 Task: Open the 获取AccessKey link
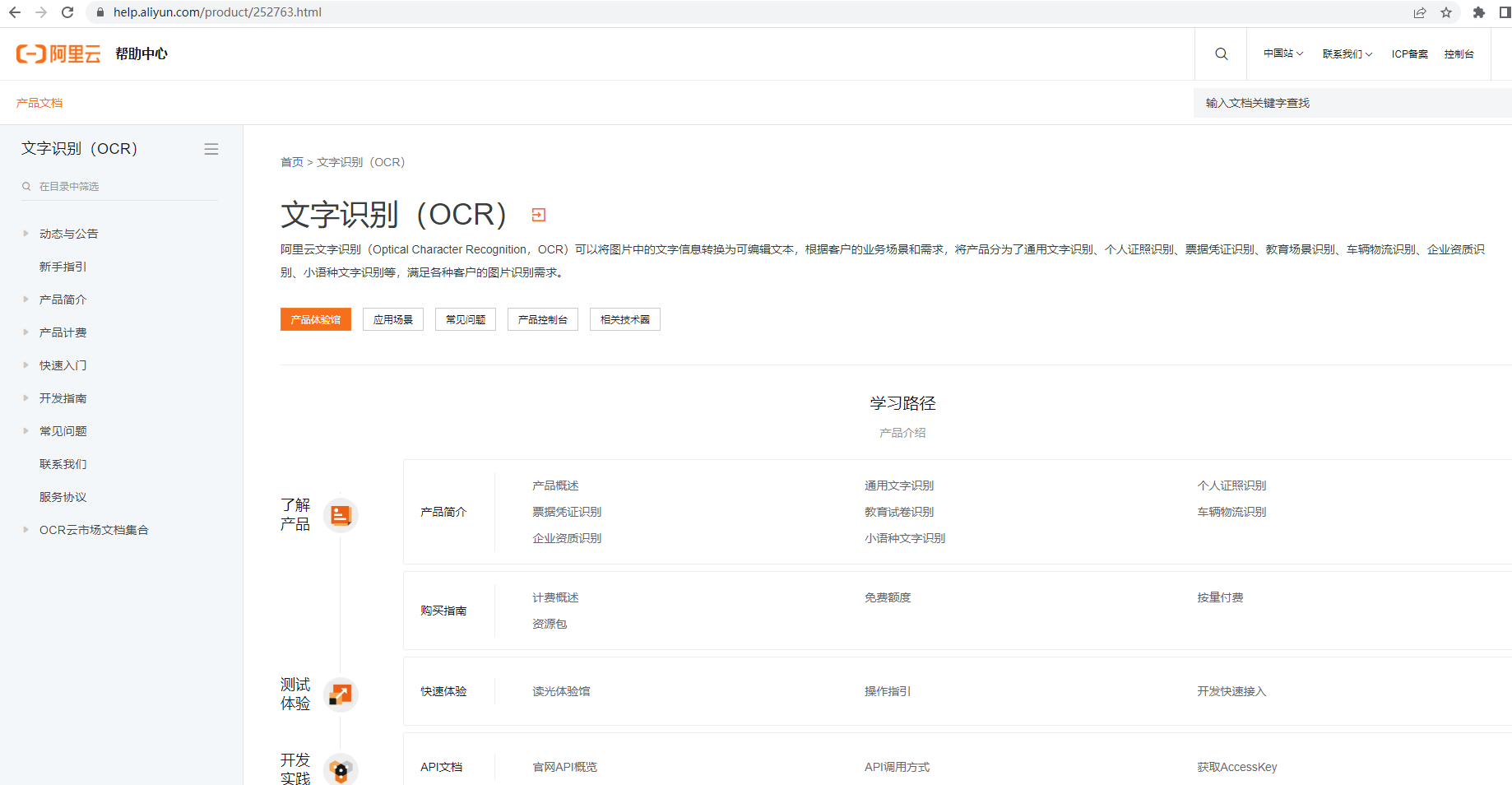point(1237,767)
